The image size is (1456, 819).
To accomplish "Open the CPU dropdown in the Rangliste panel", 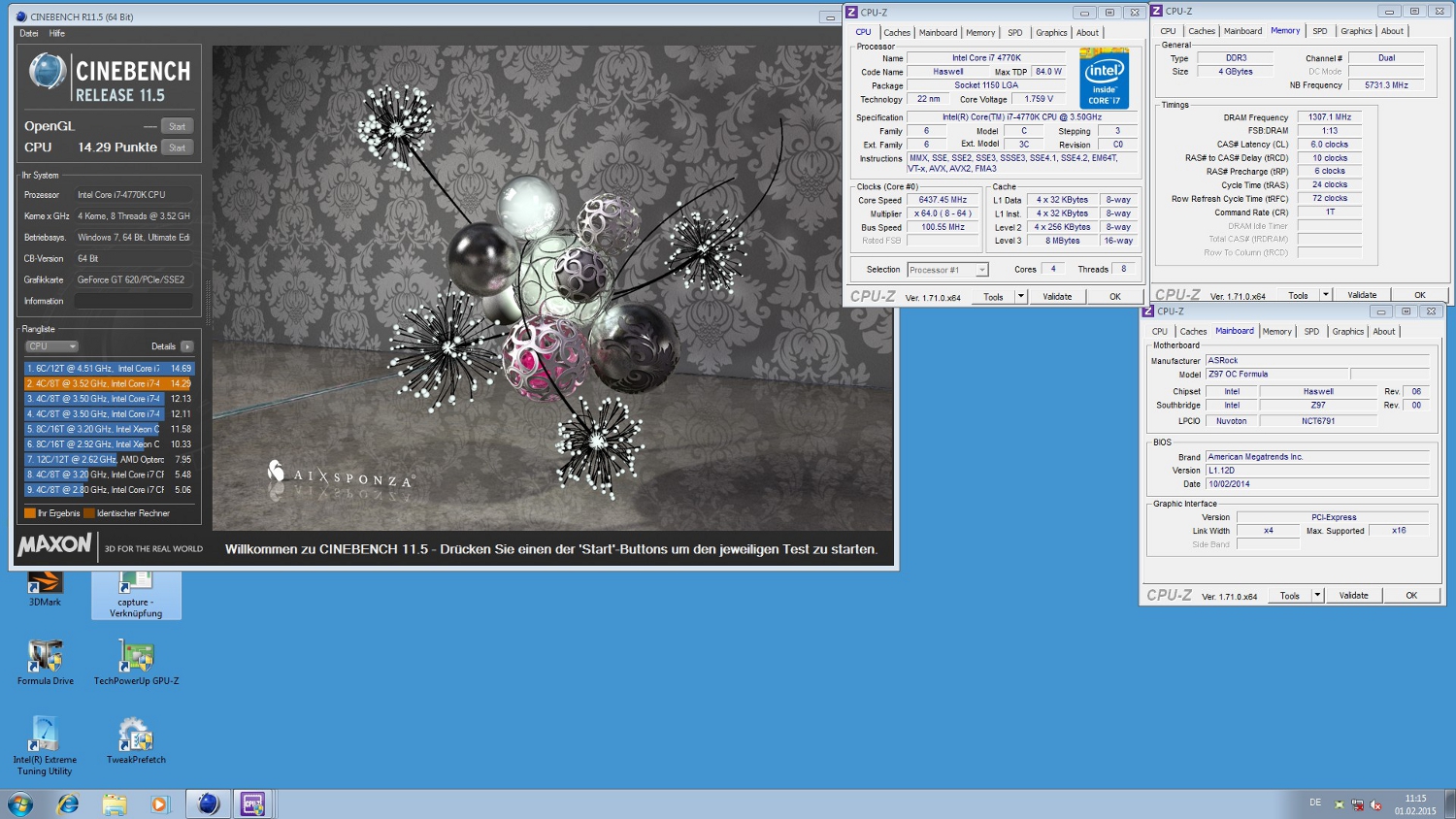I will coord(51,346).
